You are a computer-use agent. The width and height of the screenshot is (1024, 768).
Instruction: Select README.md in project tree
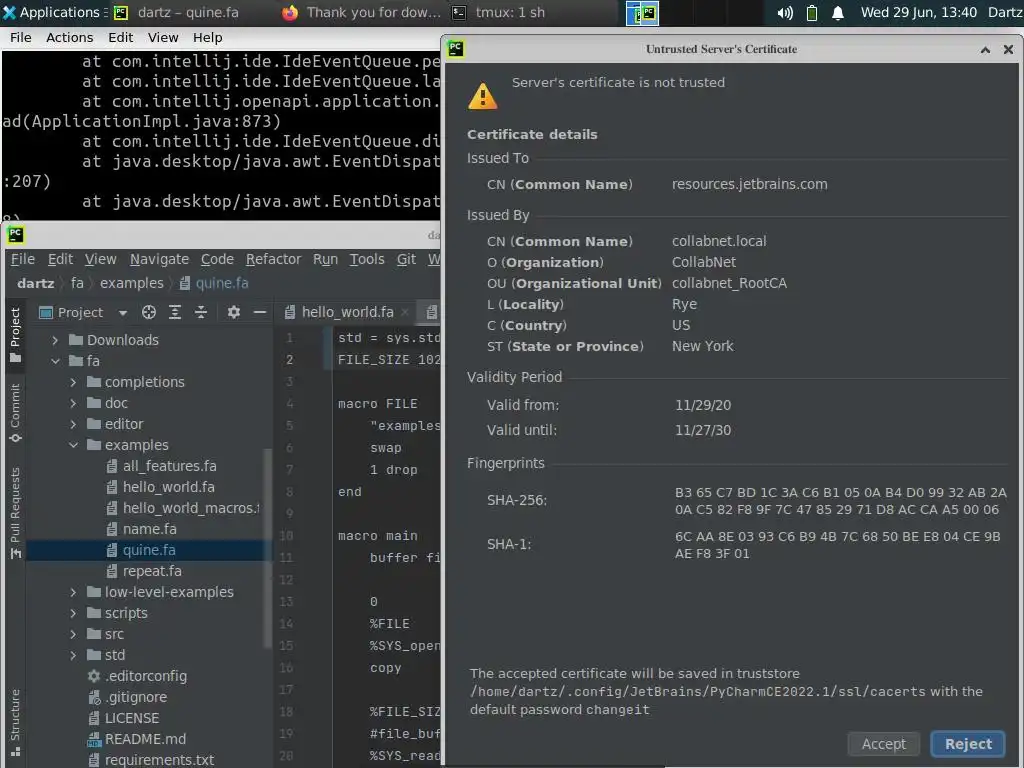point(136,739)
